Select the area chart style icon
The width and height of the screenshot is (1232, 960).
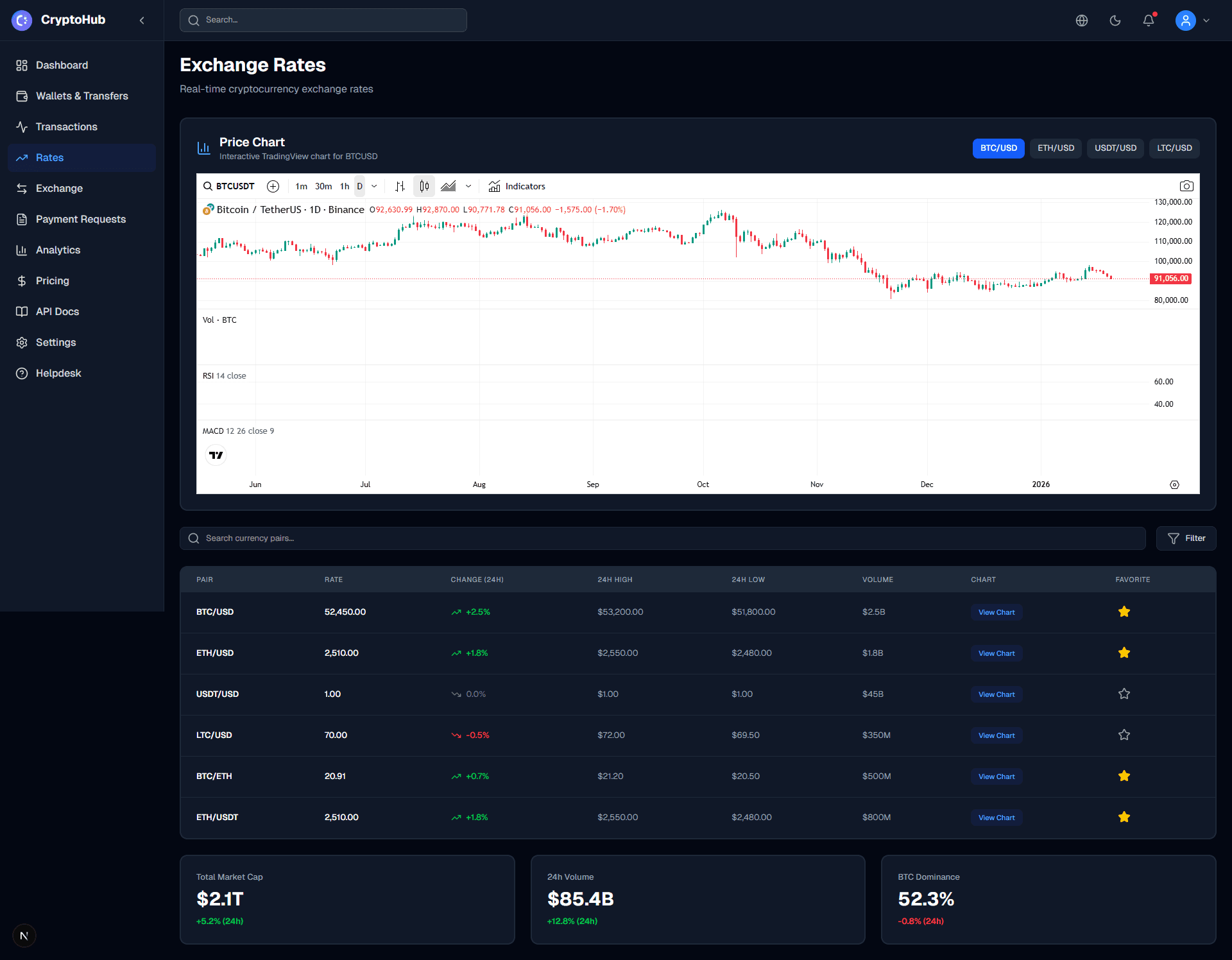point(449,186)
